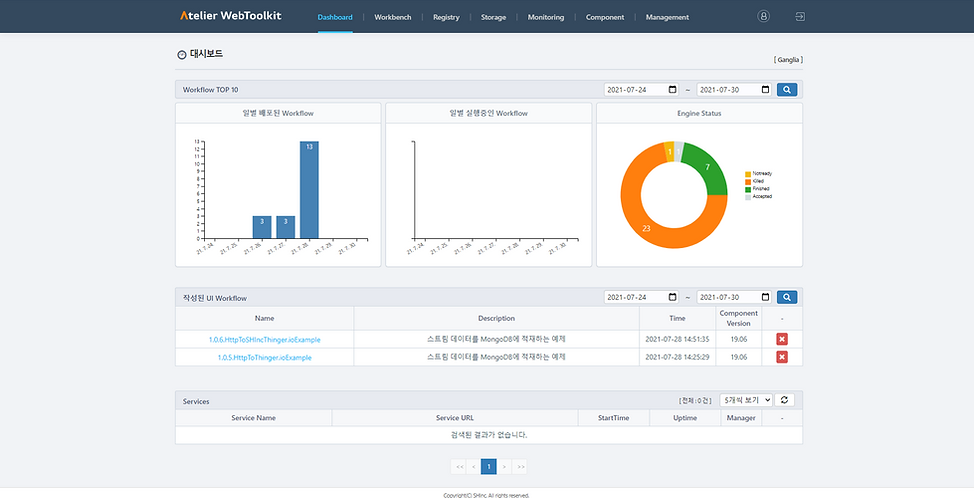This screenshot has width=974, height=498.
Task: Click the Workflow TOP 10 section title
Action: (x=210, y=90)
